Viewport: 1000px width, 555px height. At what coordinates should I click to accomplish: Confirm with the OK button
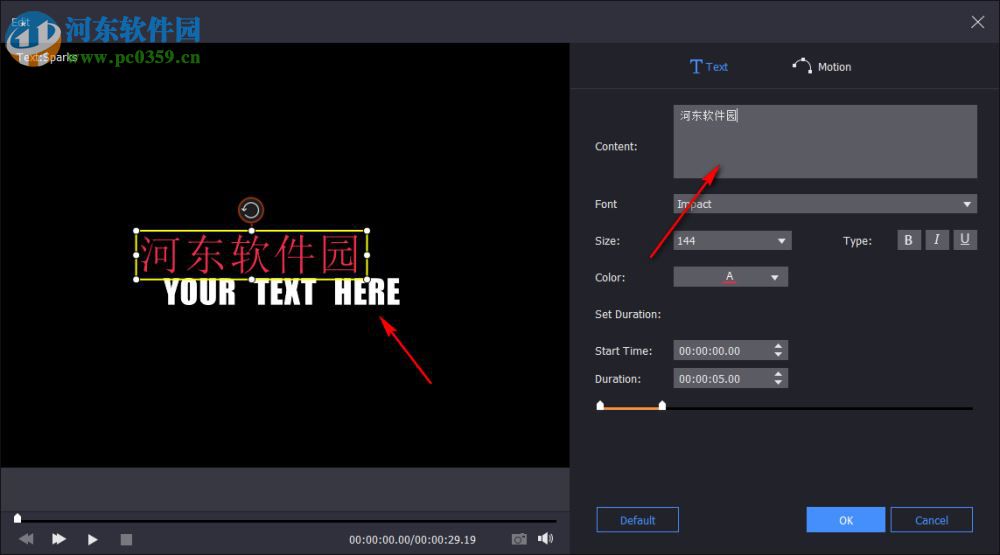pyautogui.click(x=846, y=520)
